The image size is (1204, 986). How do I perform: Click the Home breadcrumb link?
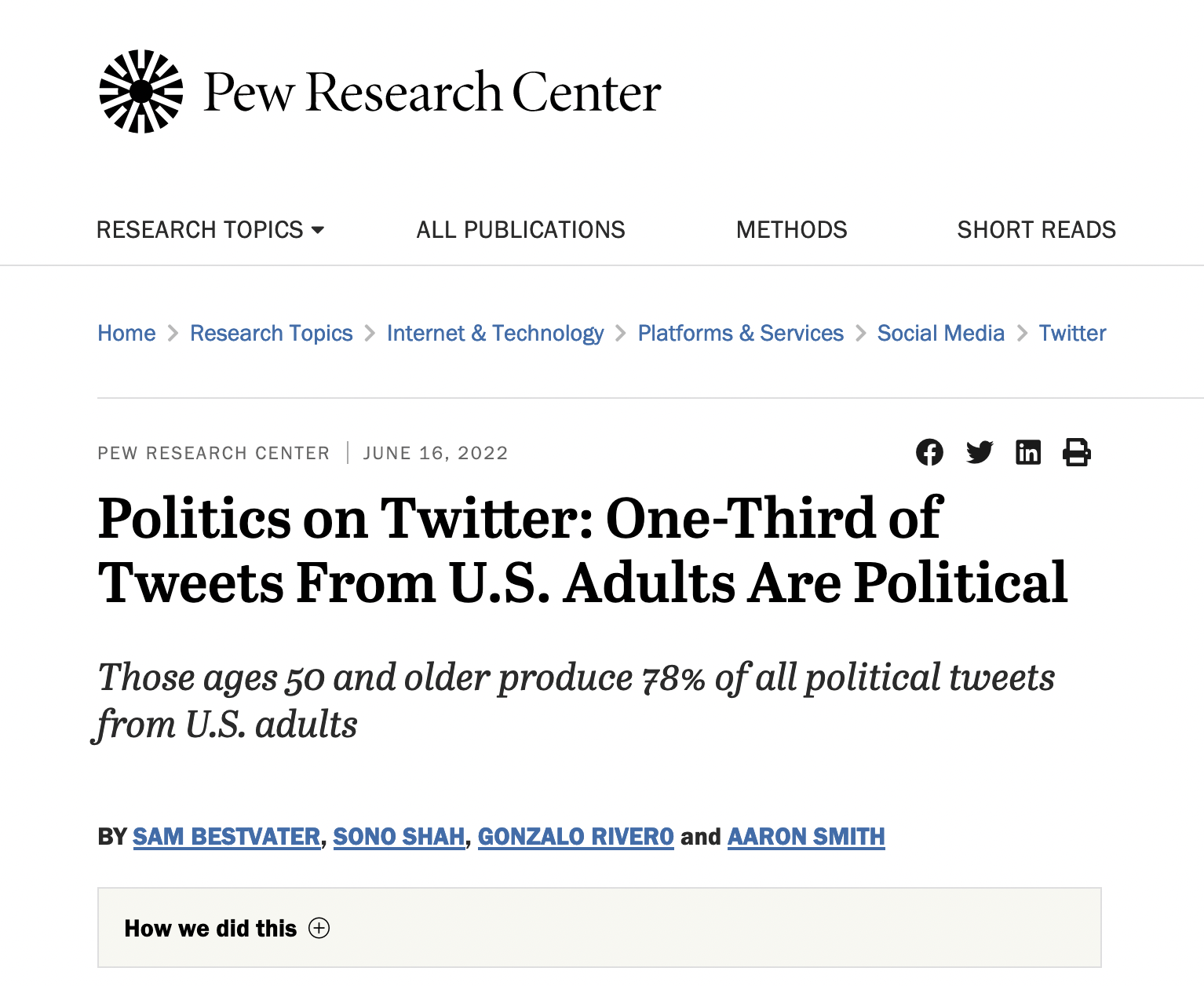[126, 333]
